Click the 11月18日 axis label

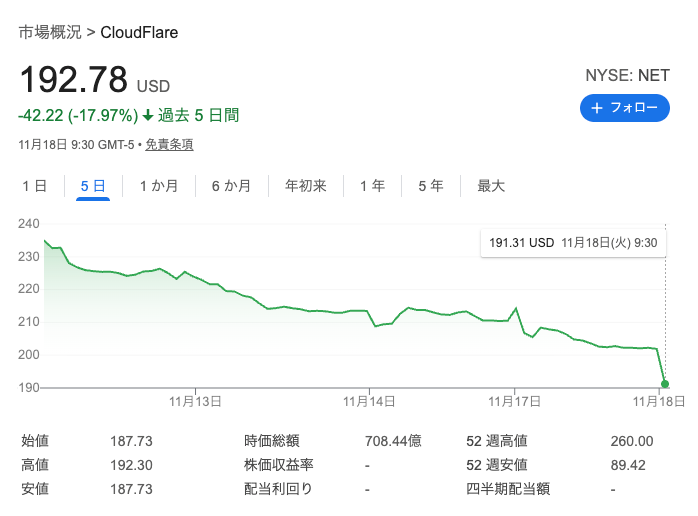659,402
